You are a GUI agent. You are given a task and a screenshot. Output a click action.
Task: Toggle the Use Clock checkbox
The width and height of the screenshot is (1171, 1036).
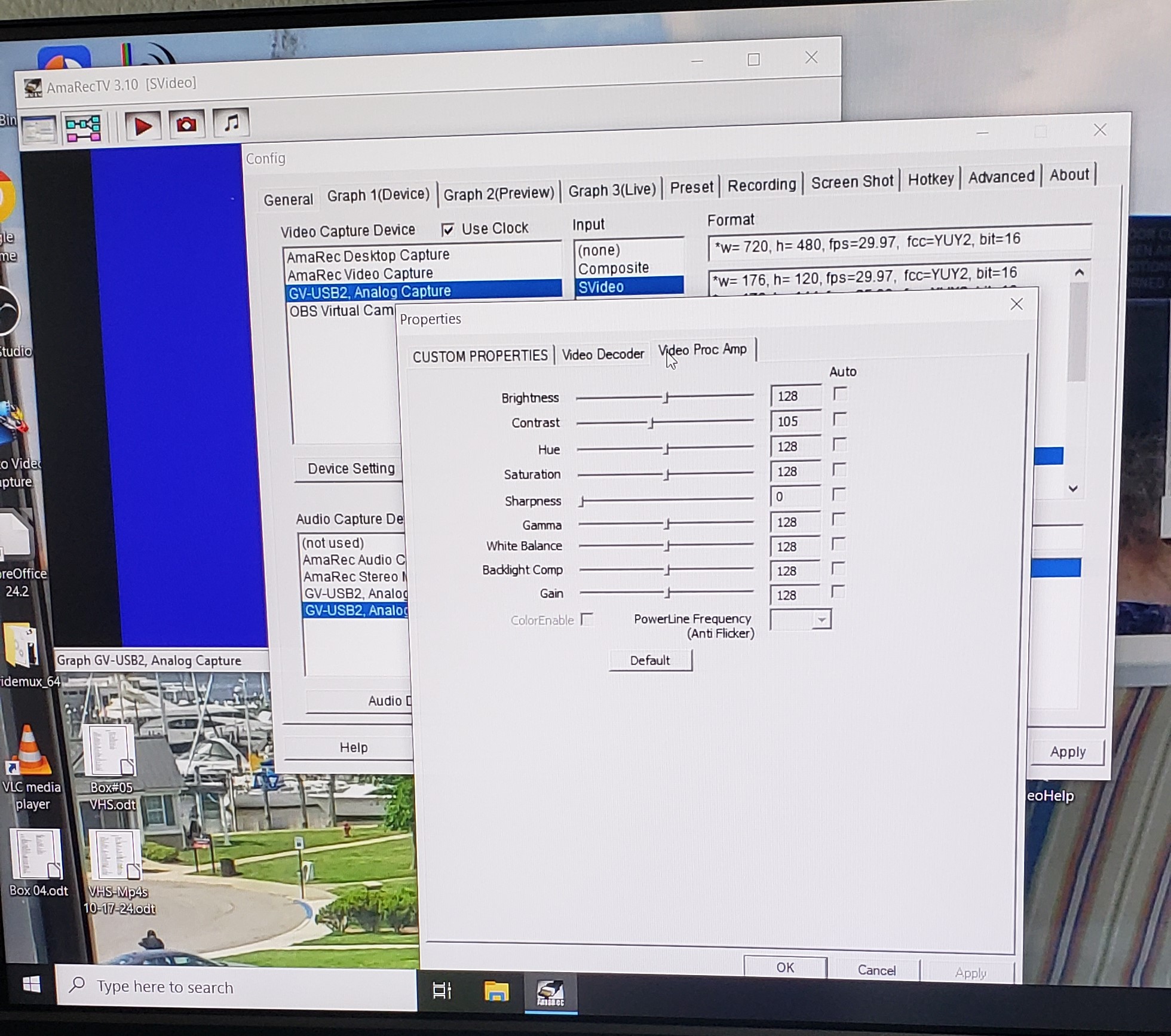(x=447, y=229)
